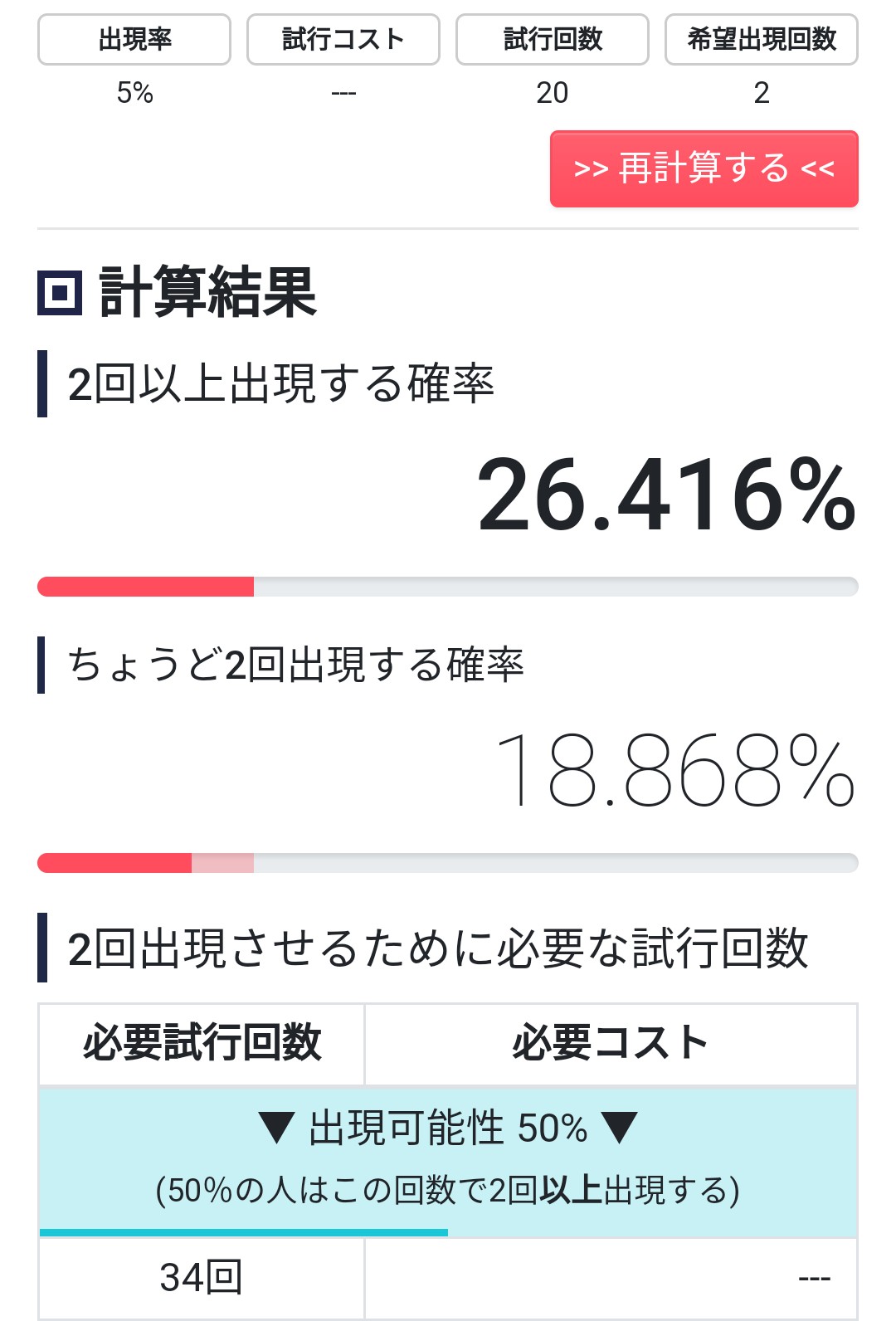Click the 26.416% probability result
The width and height of the screenshot is (896, 1321).
[x=666, y=495]
